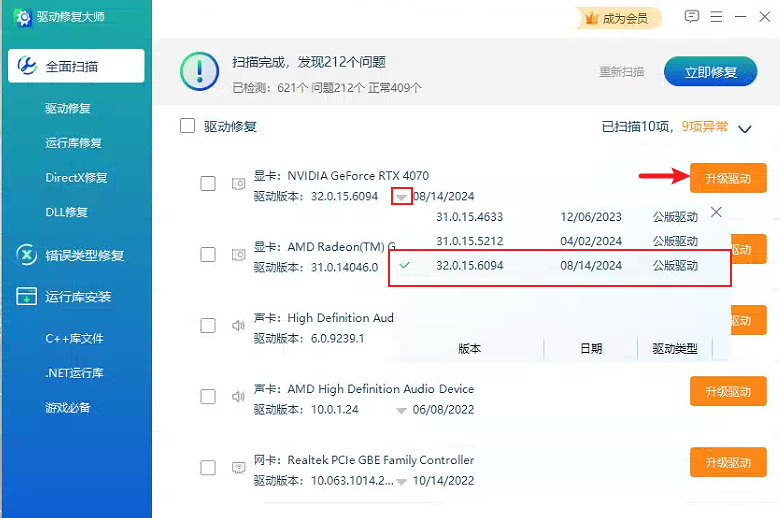
Task: Open the feedback chat icon
Action: click(x=691, y=16)
